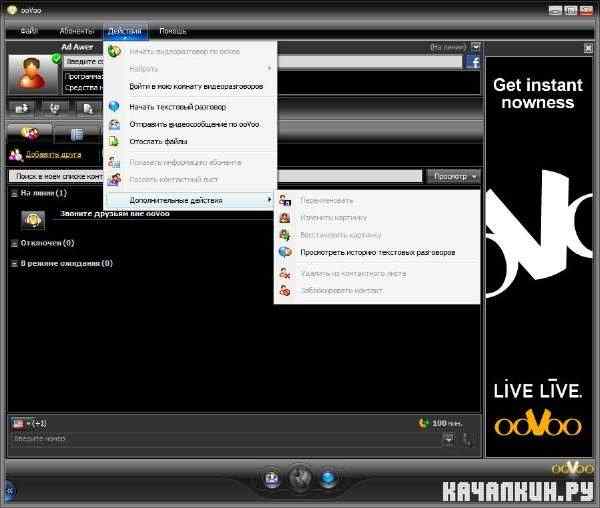The width and height of the screenshot is (600, 508).
Task: Click block contact icon in submenu
Action: (x=285, y=291)
